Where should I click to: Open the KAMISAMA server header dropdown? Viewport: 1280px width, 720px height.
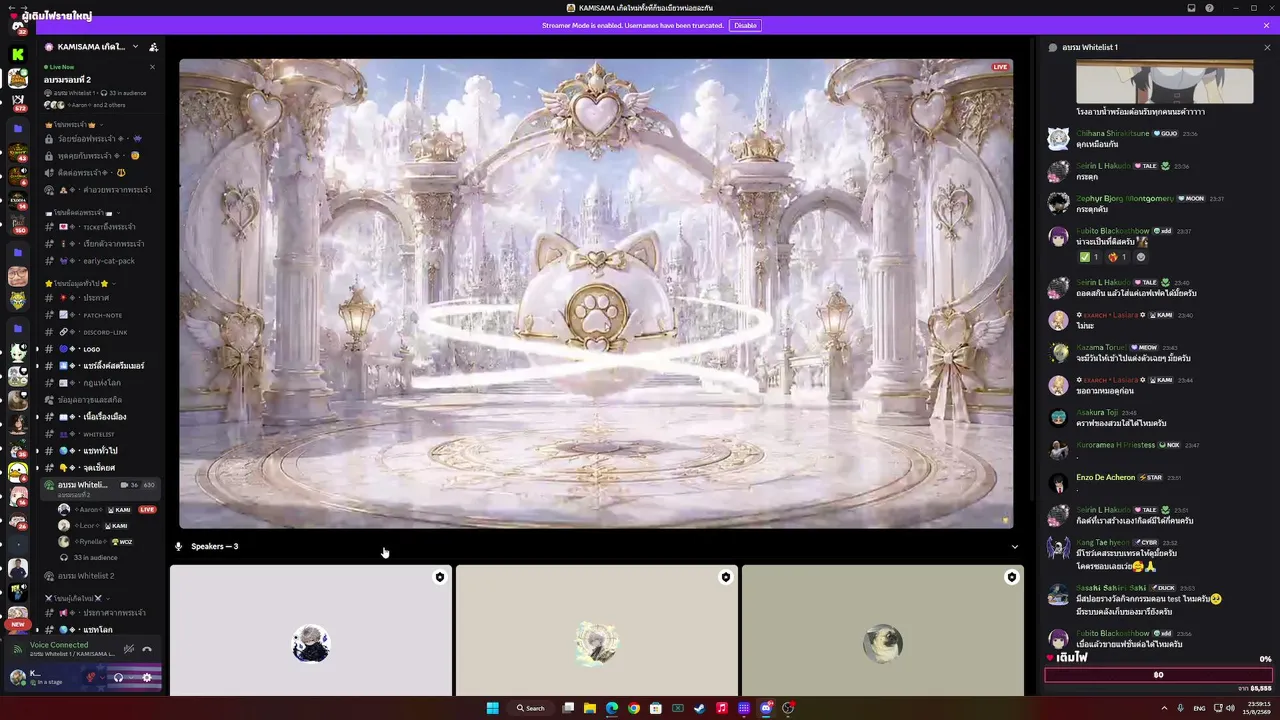(135, 47)
